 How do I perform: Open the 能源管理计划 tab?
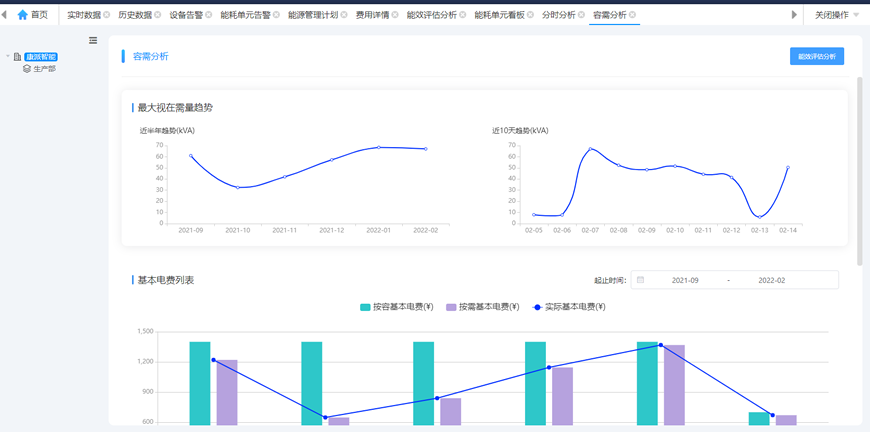coord(313,15)
